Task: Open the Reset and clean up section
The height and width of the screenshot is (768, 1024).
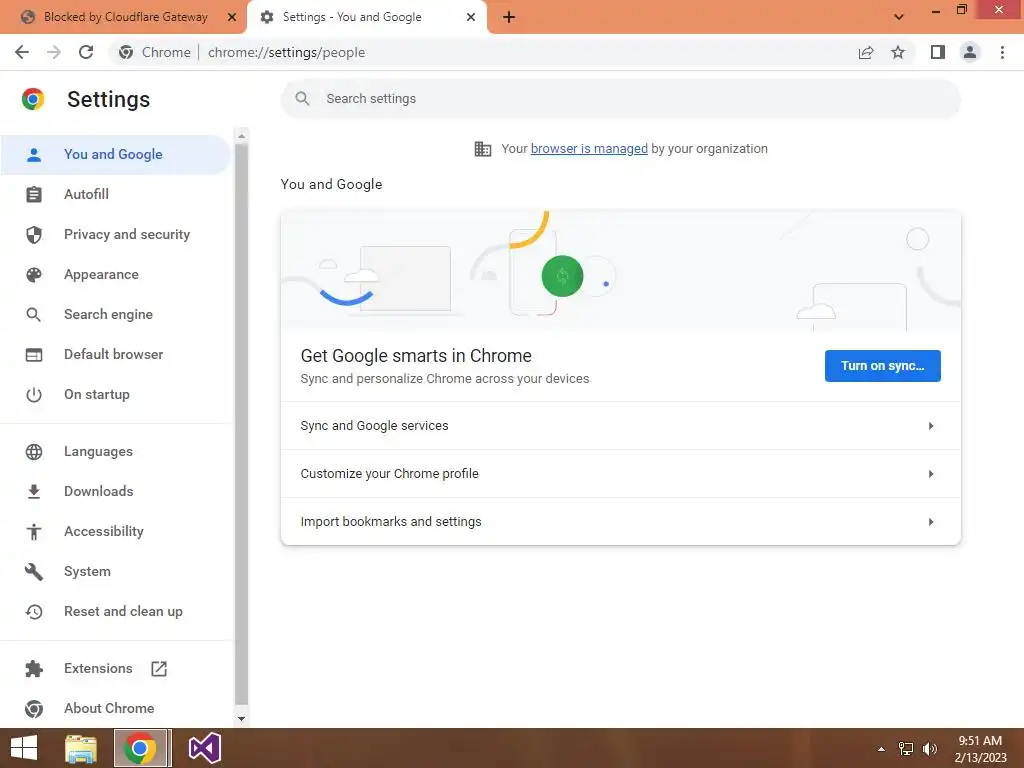Action: click(x=116, y=612)
